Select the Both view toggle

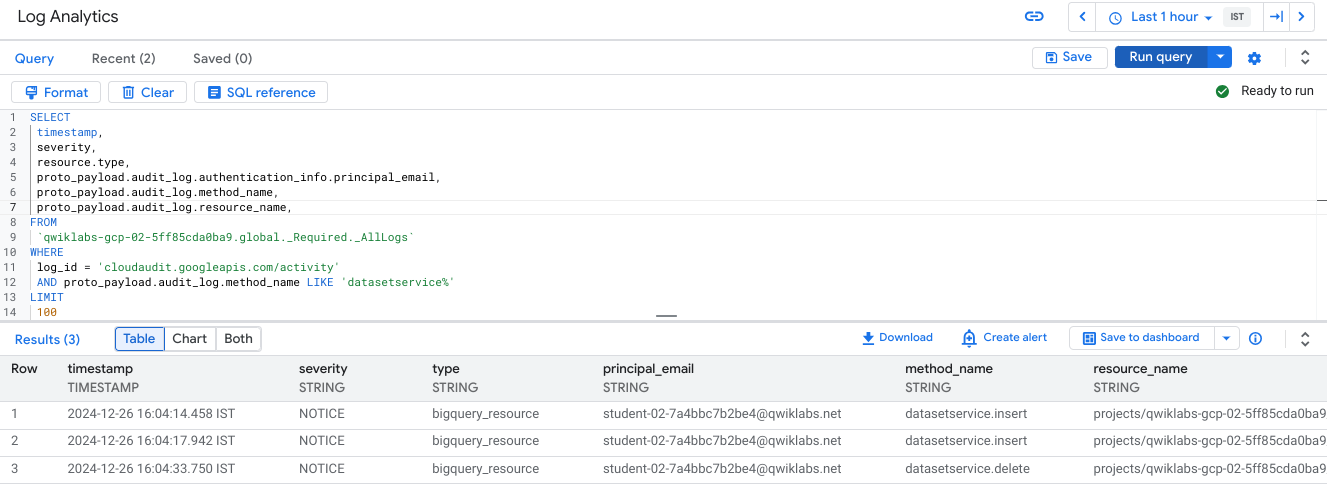tap(238, 338)
